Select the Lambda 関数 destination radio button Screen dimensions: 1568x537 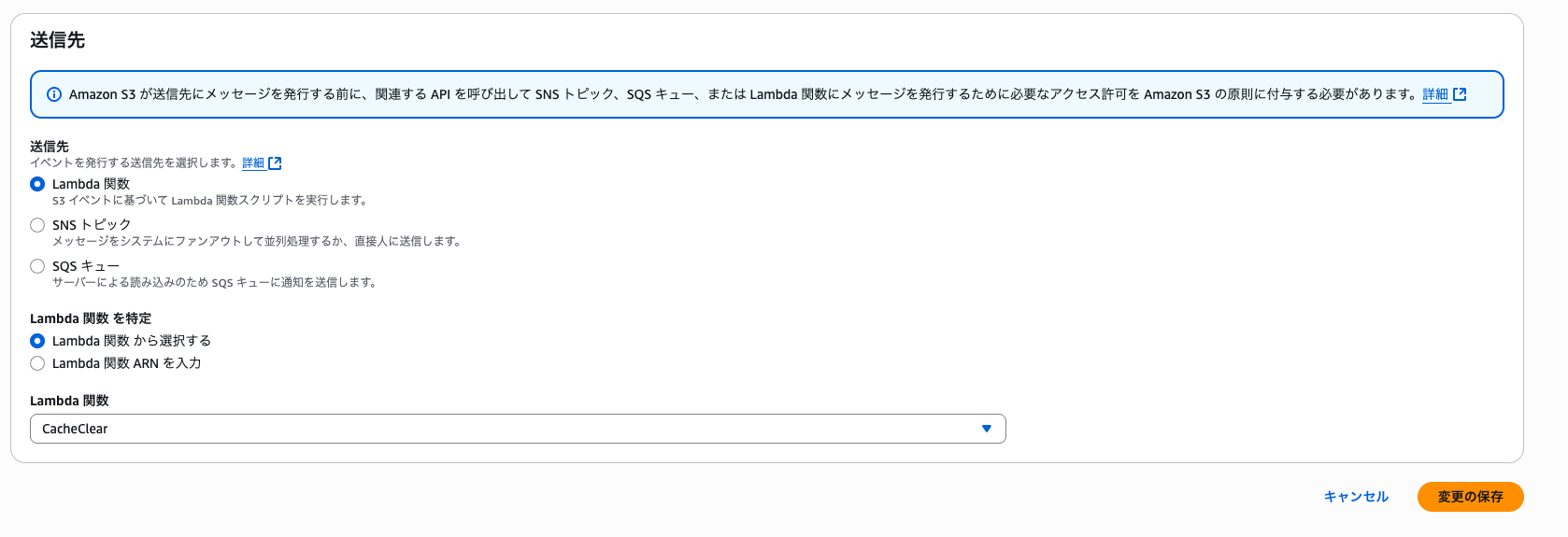[37, 184]
